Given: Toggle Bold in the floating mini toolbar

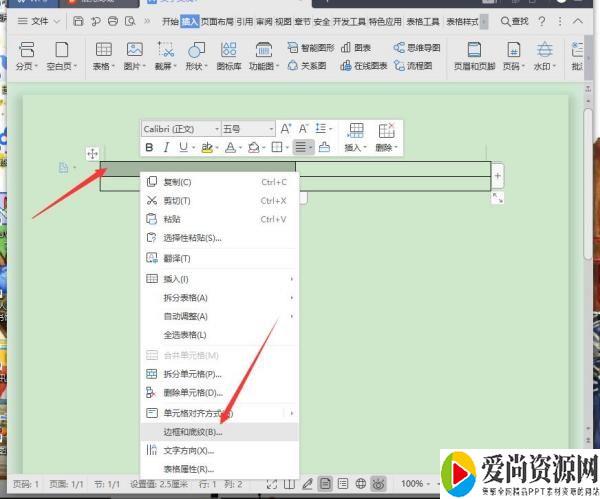Looking at the screenshot, I should 150,147.
